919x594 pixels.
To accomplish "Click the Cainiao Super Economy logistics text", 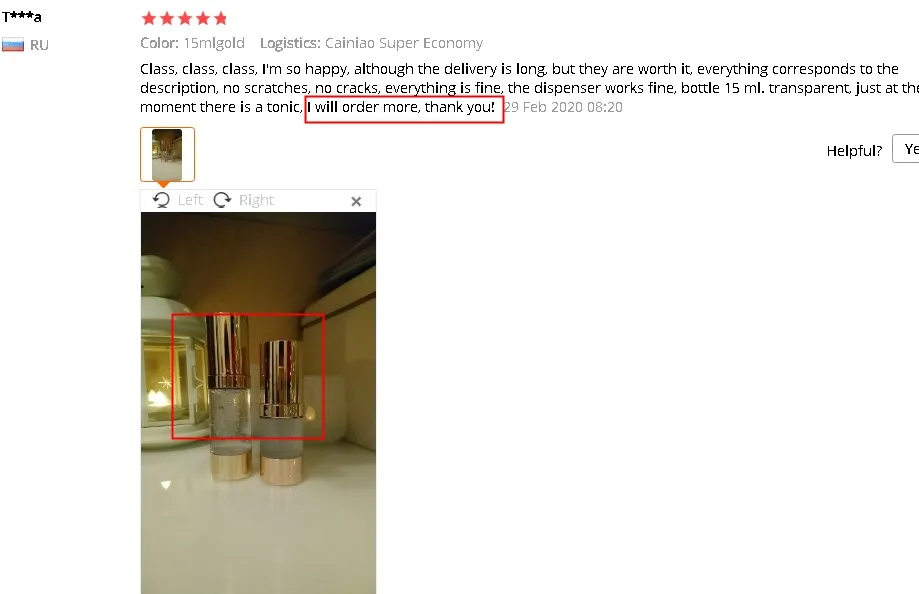I will click(404, 43).
